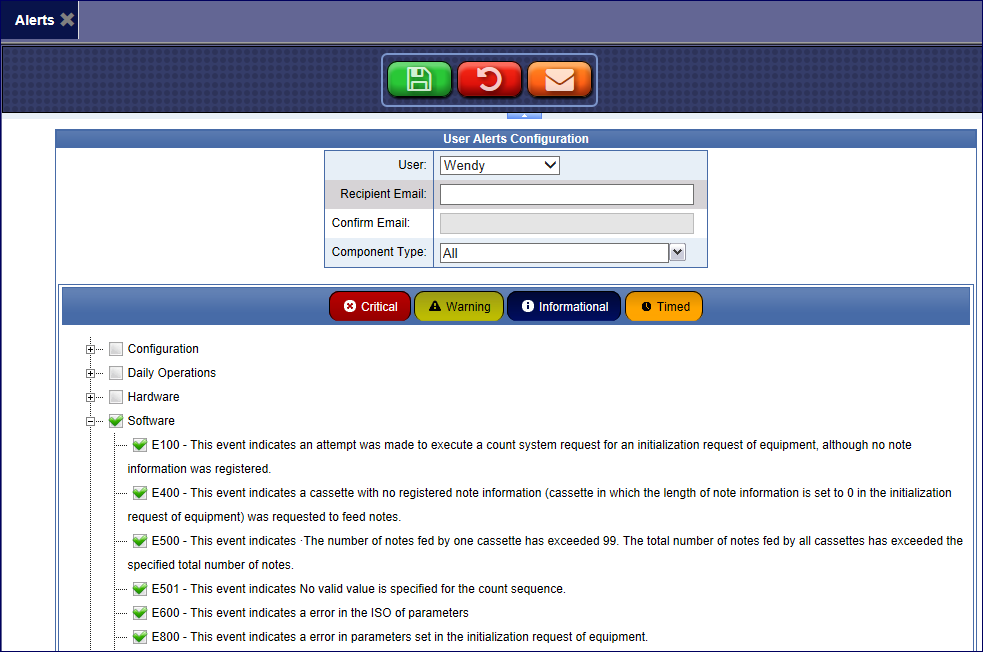Select the Warning alerts filter
The image size is (983, 652).
458,307
